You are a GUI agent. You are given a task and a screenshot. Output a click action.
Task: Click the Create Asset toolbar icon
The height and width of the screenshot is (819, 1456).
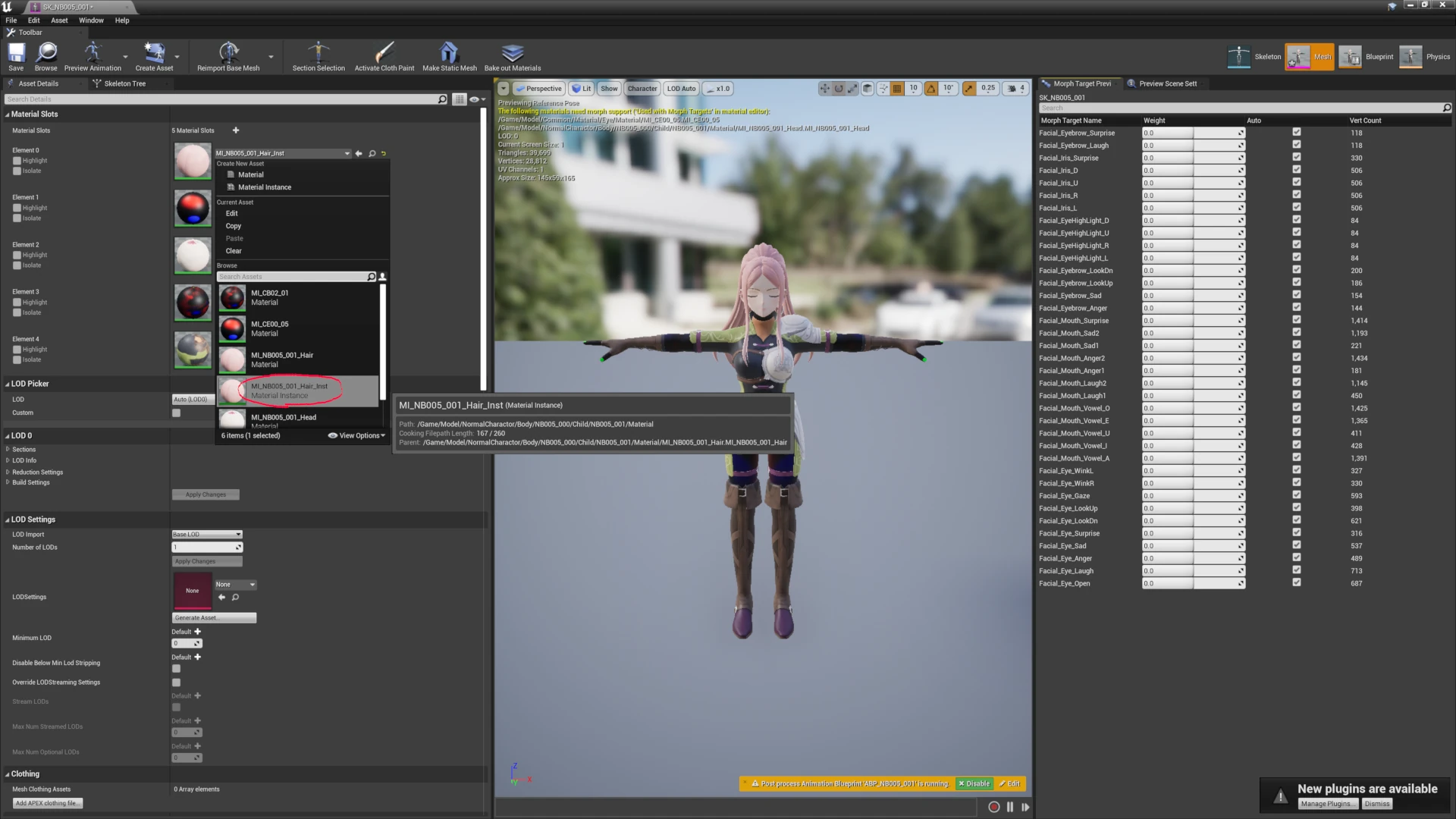point(154,57)
